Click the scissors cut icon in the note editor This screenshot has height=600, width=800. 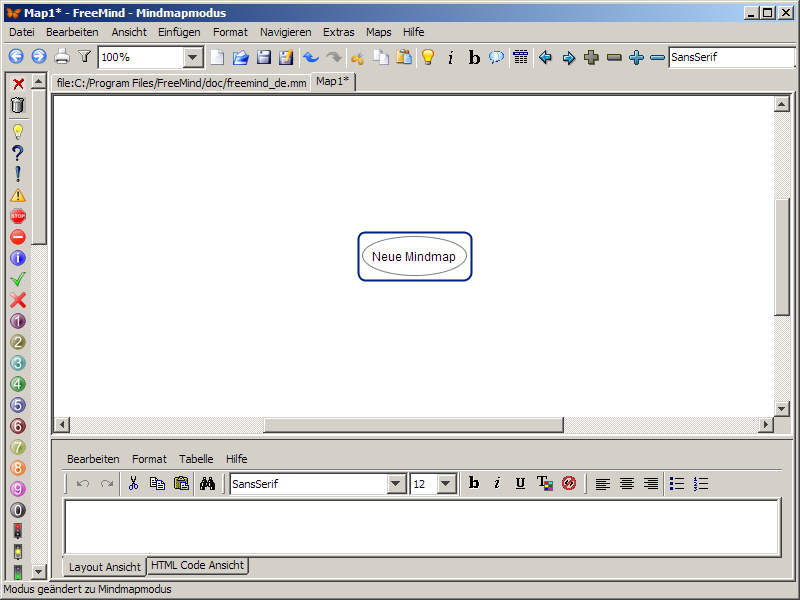(x=133, y=484)
